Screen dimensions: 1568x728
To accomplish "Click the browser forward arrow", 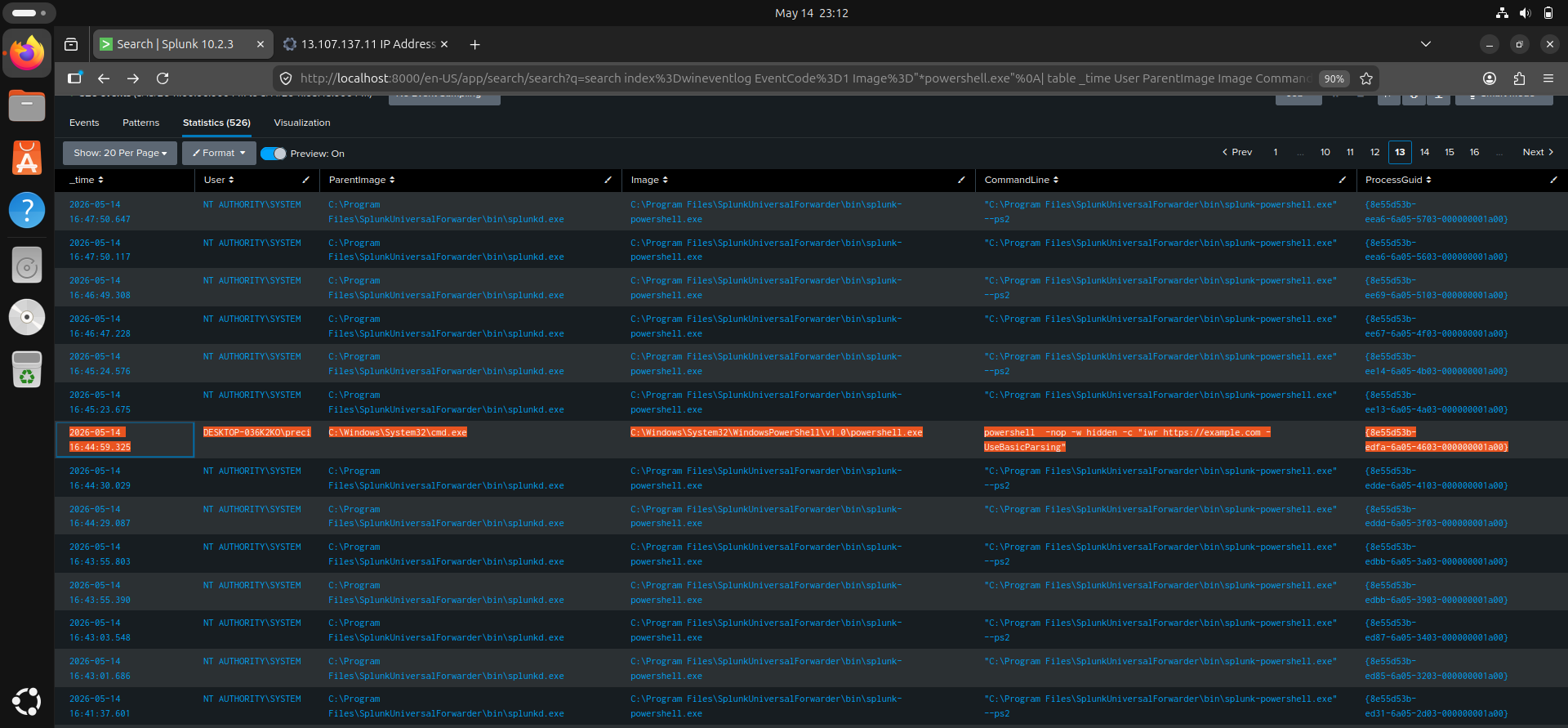I will [x=133, y=78].
